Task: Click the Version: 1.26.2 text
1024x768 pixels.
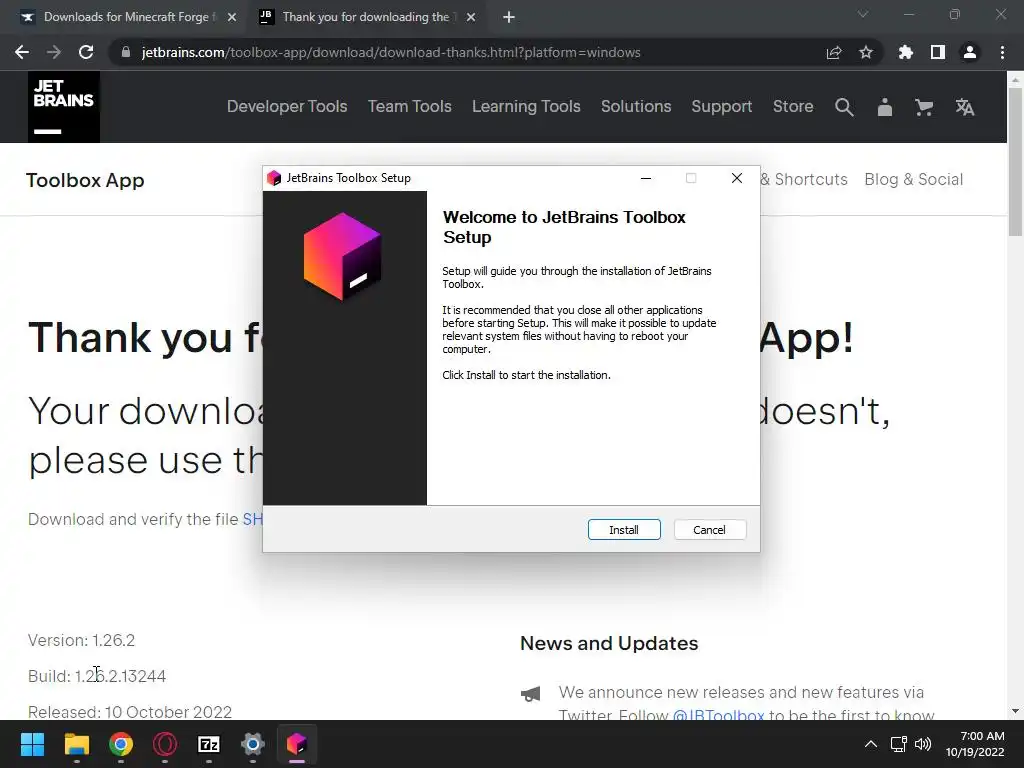Action: tap(81, 640)
